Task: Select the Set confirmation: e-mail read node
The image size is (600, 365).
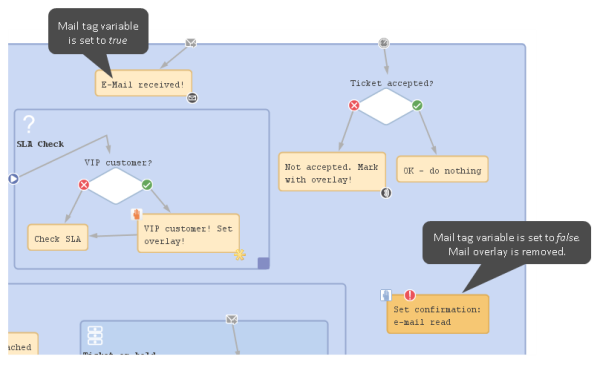Action: (438, 314)
